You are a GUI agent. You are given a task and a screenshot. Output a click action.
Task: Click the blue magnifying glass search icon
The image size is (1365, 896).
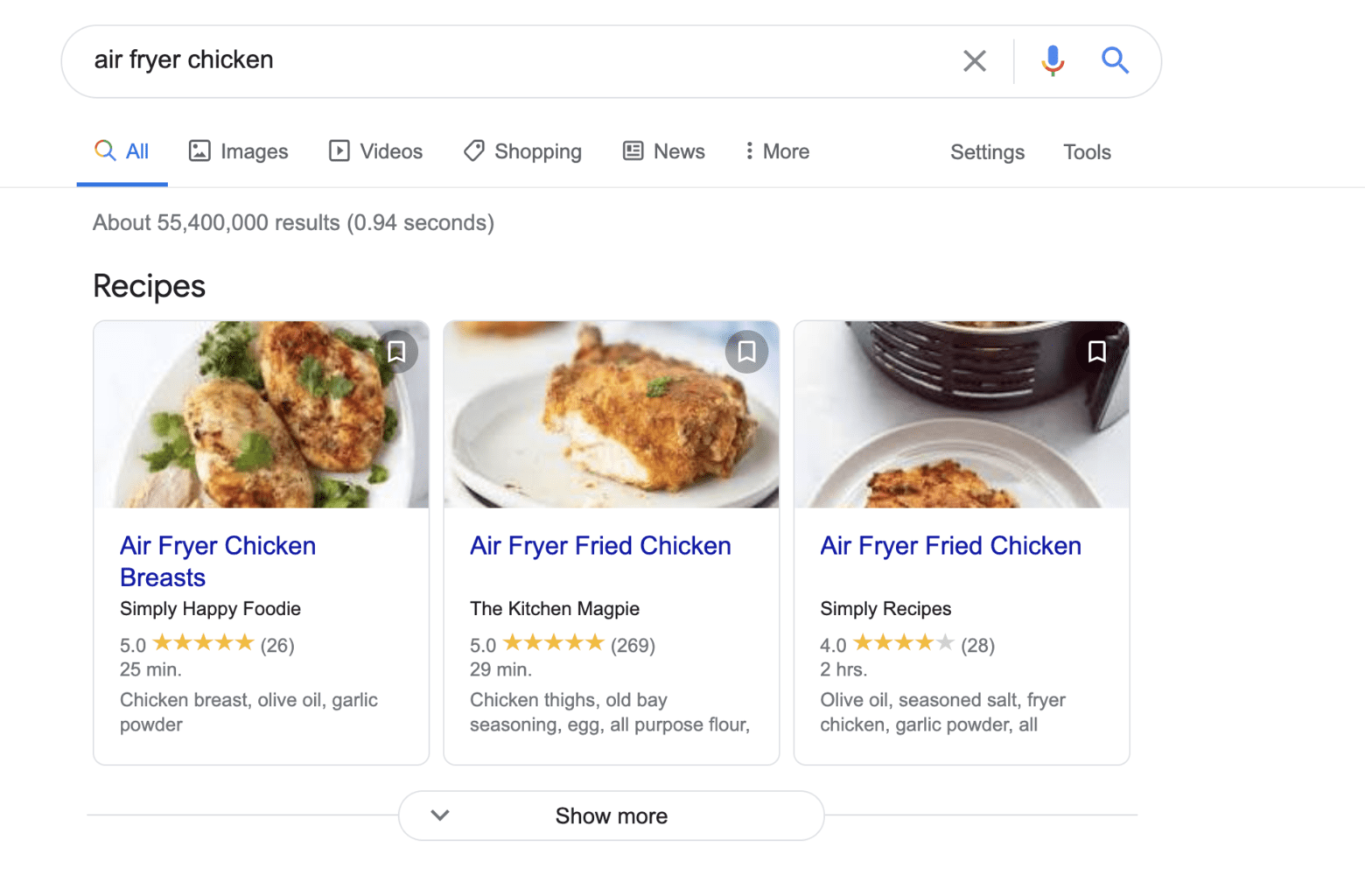[x=1114, y=60]
